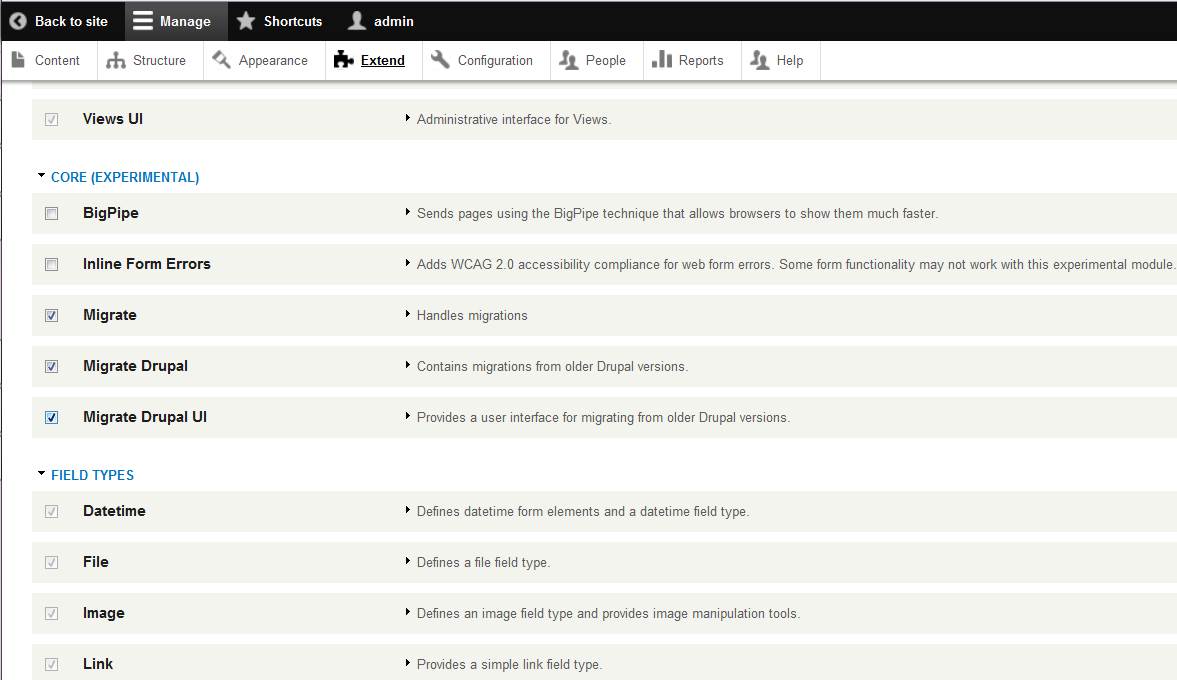
Task: Click 'Handles migrations' description text
Action: click(x=472, y=315)
